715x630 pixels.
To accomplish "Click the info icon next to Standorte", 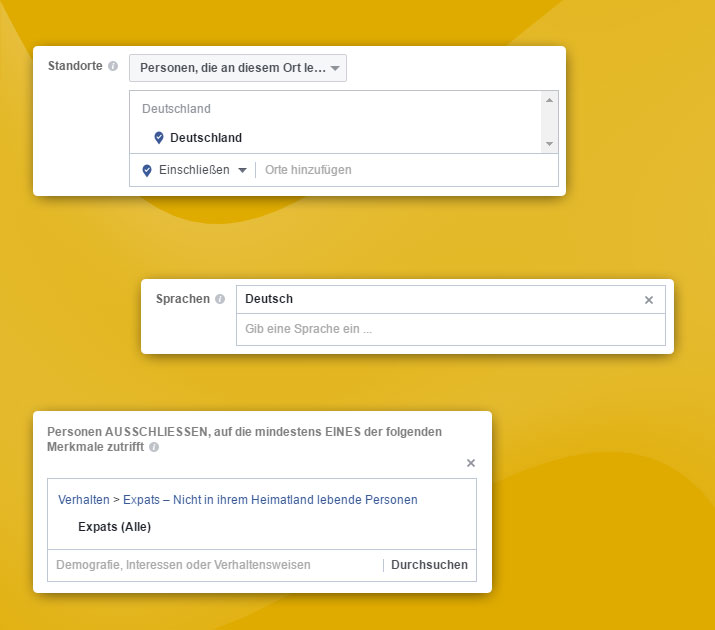I will pyautogui.click(x=113, y=66).
